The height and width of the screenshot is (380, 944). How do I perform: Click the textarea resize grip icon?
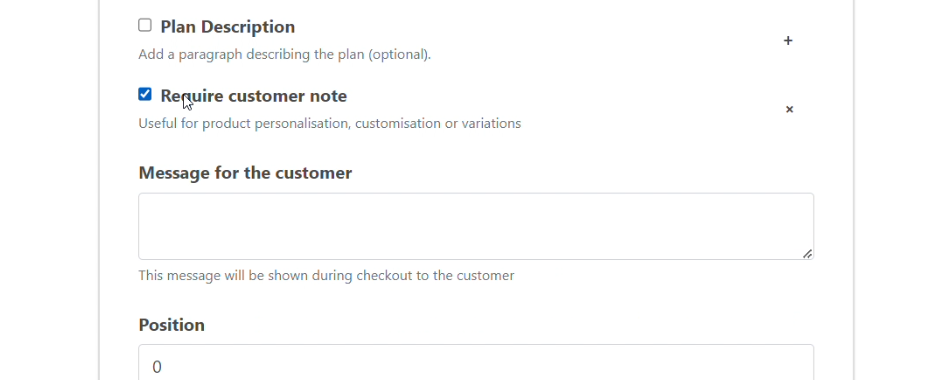(807, 254)
